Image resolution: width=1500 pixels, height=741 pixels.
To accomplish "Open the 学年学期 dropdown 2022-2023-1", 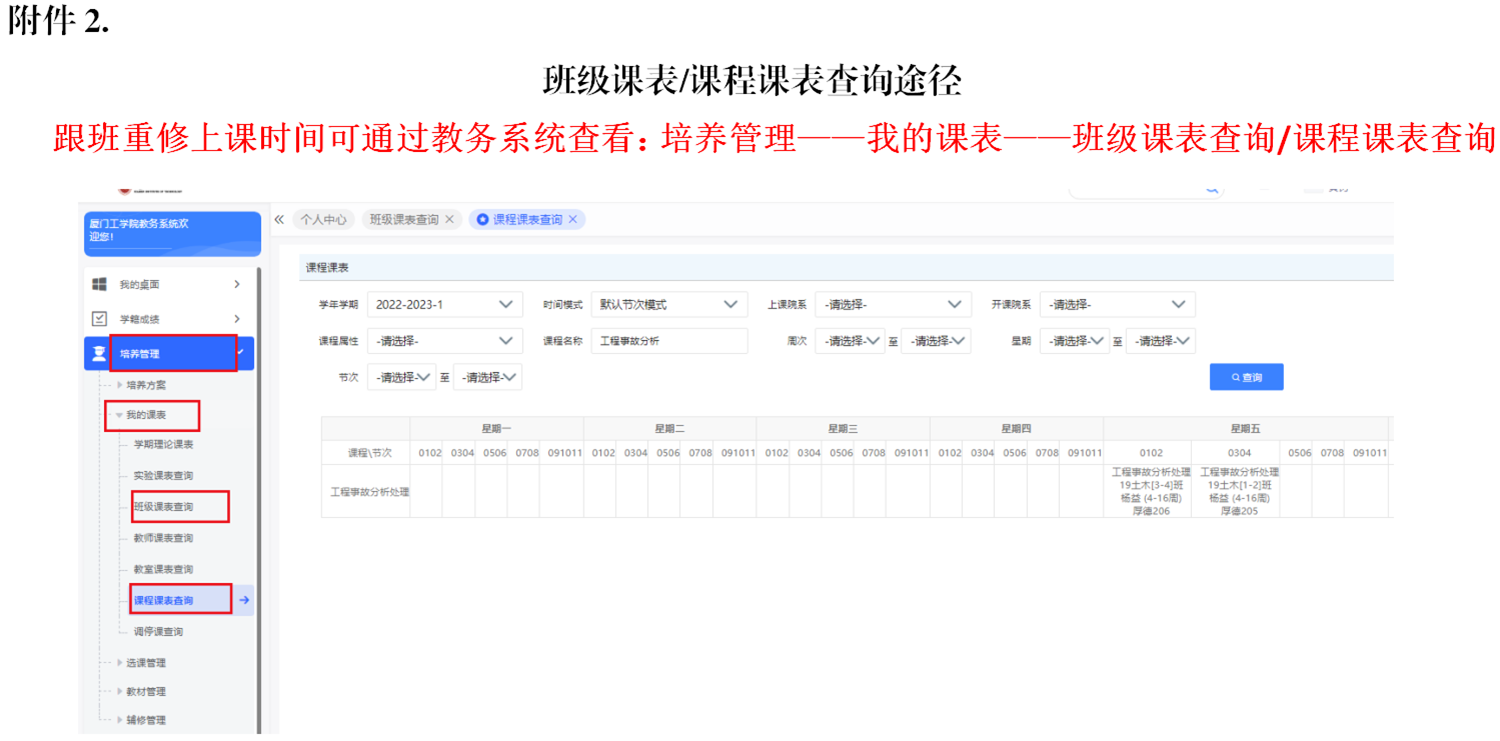I will tap(445, 304).
